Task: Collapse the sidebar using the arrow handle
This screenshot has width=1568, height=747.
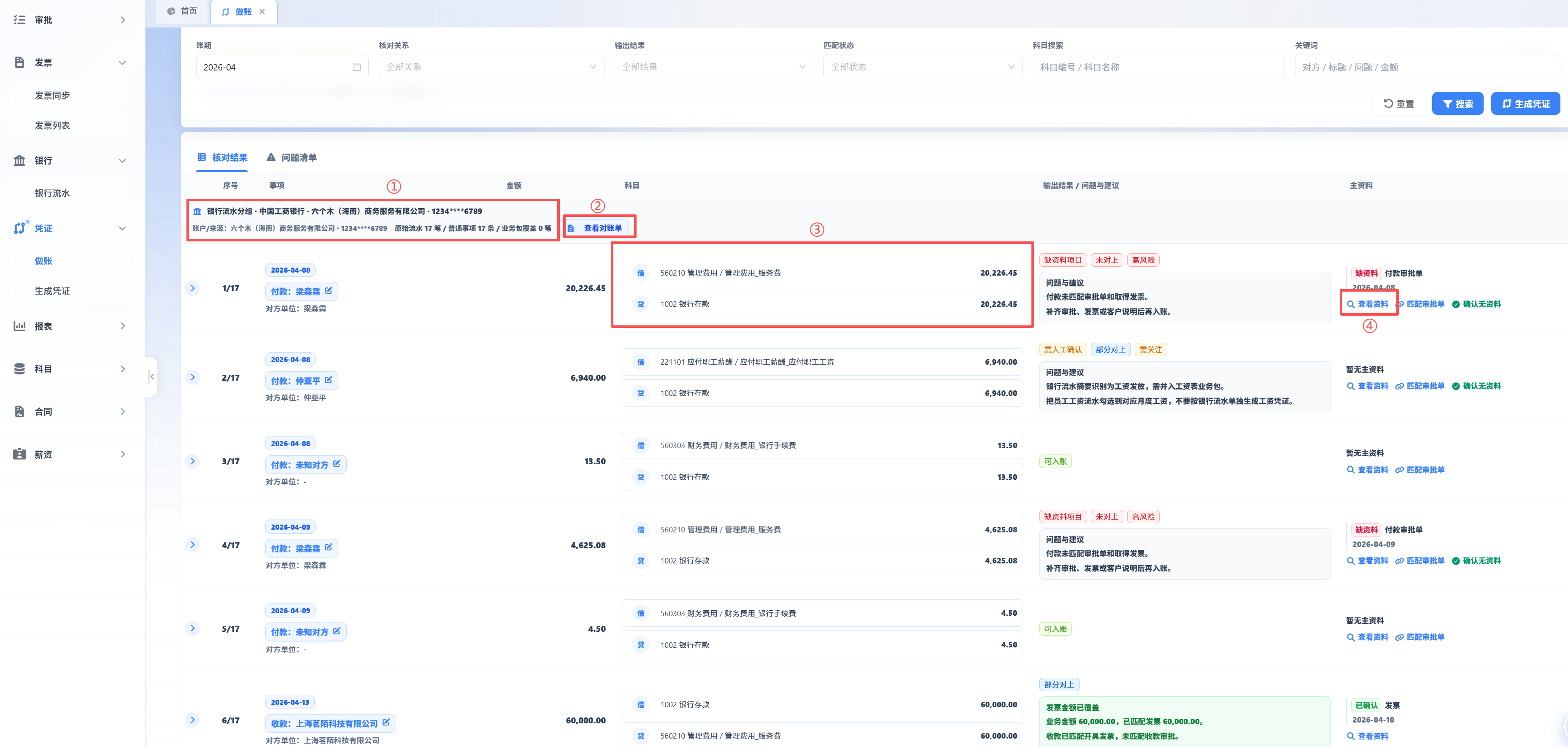Action: click(151, 377)
